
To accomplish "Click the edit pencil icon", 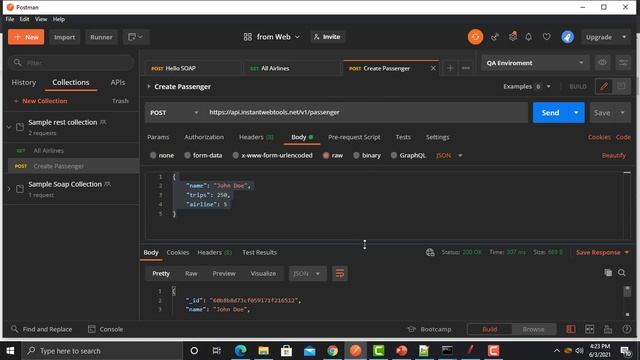I will pos(604,87).
